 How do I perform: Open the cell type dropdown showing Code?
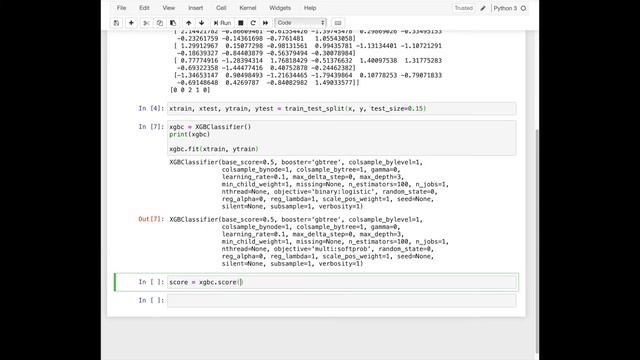click(x=301, y=23)
